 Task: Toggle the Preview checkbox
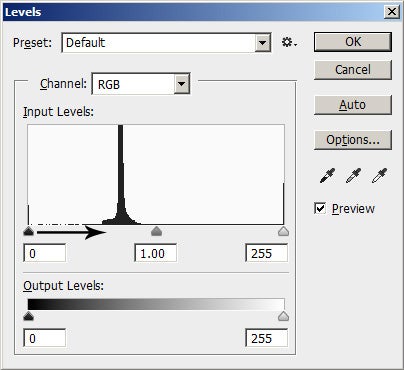click(320, 209)
